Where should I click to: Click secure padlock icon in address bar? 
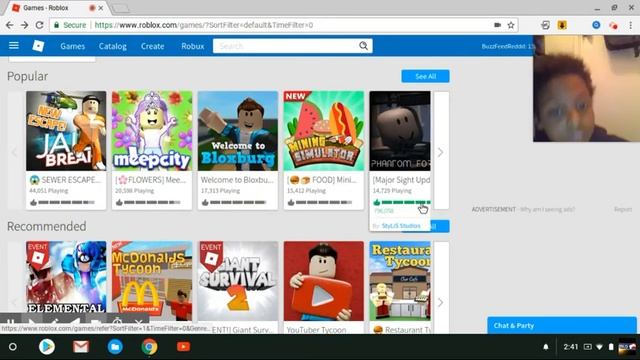click(57, 25)
